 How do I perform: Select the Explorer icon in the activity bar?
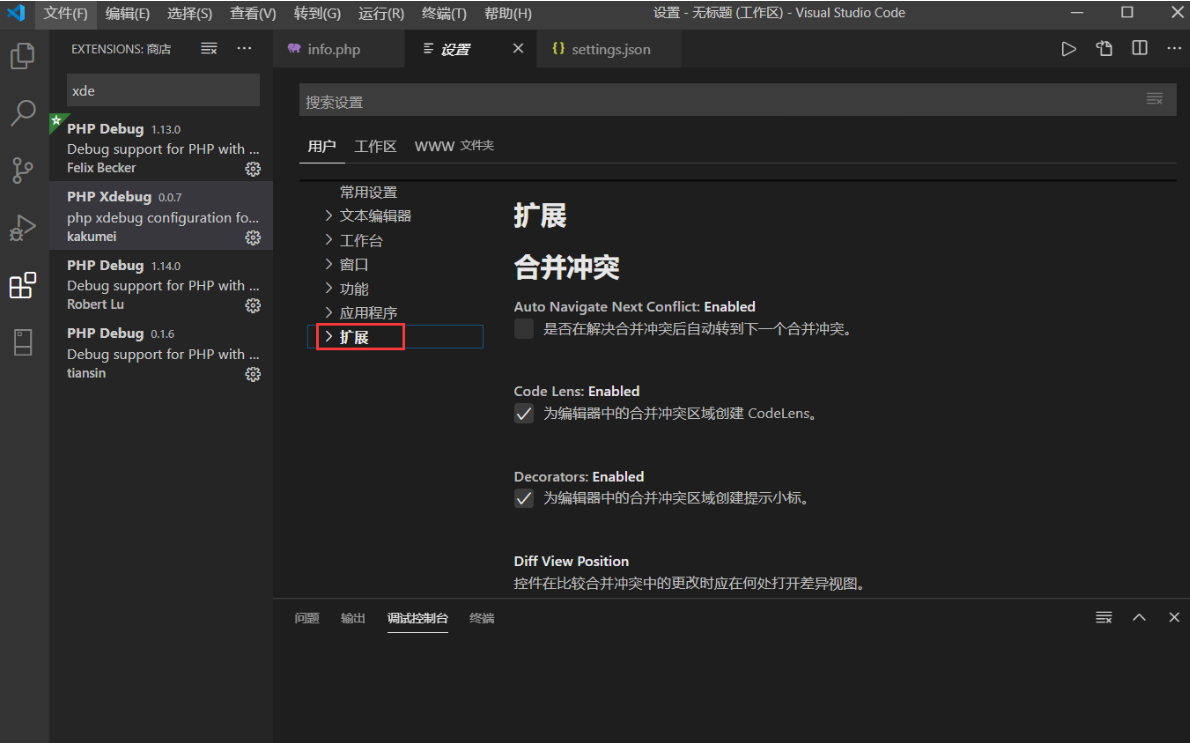pos(22,57)
